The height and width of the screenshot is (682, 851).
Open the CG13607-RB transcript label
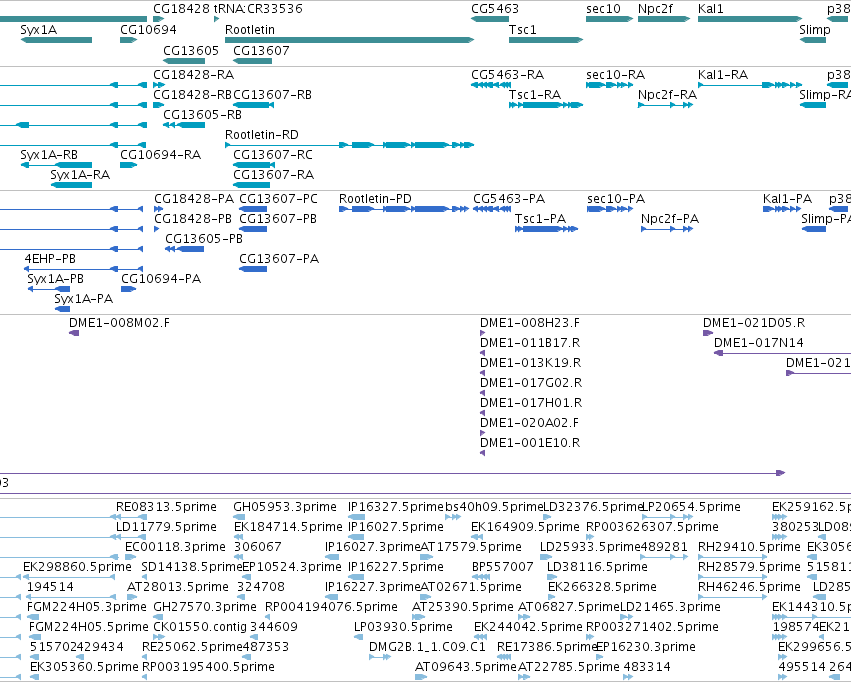click(x=272, y=95)
